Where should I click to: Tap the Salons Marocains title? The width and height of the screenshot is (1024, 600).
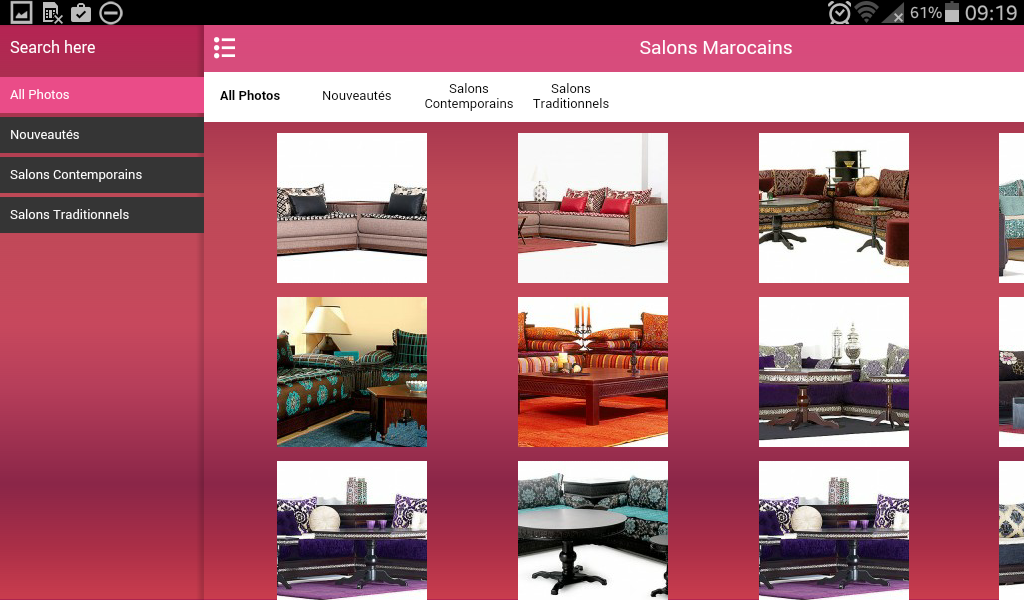click(x=716, y=48)
